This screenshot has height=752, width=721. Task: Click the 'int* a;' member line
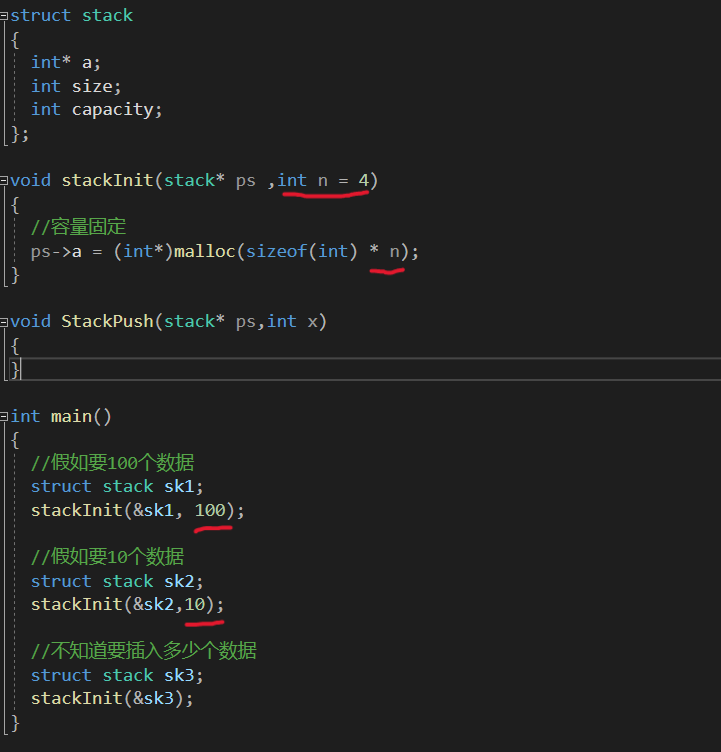pos(66,62)
